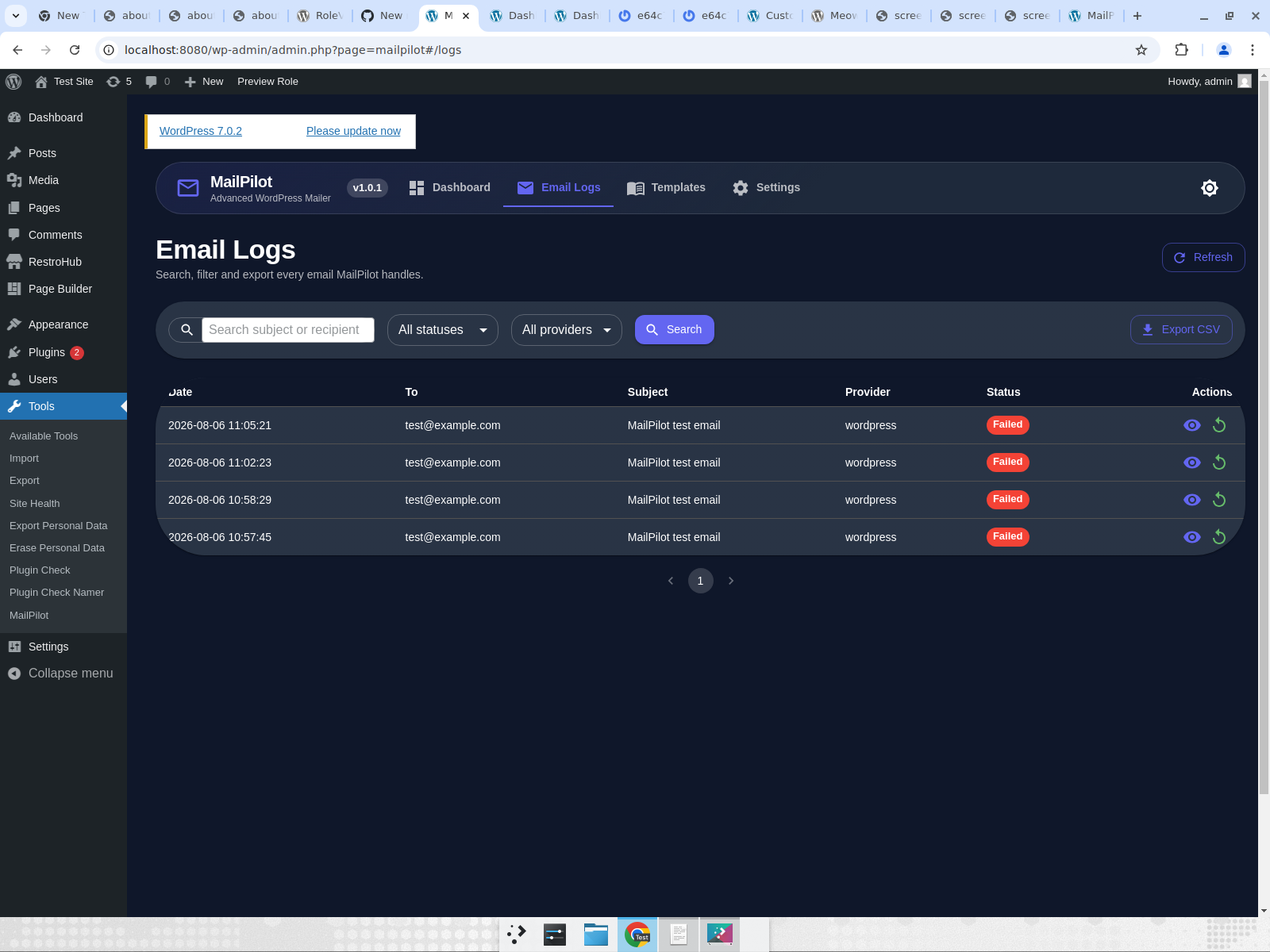Switch to the Email Logs tab
Screen dimensions: 1270x952
point(558,188)
